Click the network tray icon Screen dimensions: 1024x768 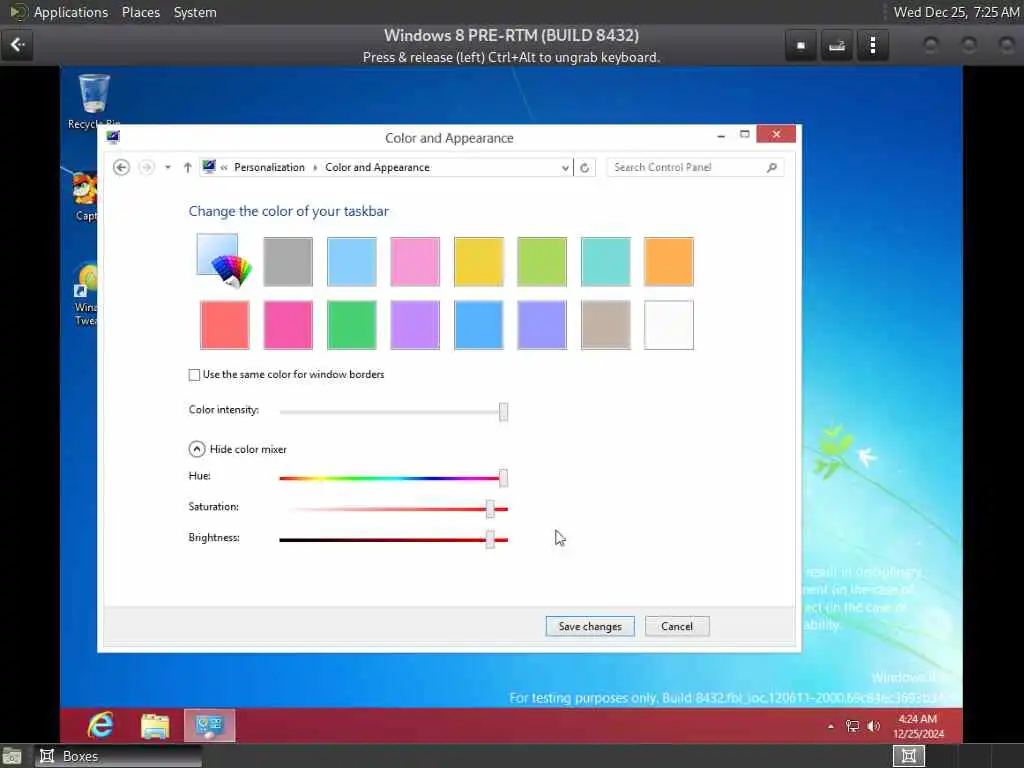coord(852,726)
